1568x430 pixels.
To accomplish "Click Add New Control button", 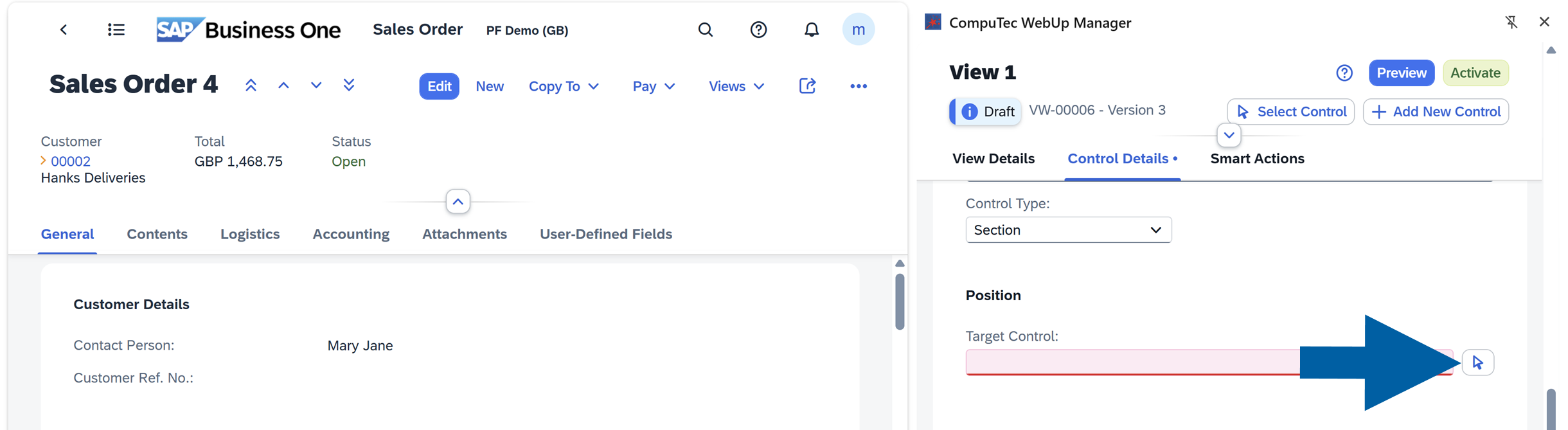I will pos(1436,112).
